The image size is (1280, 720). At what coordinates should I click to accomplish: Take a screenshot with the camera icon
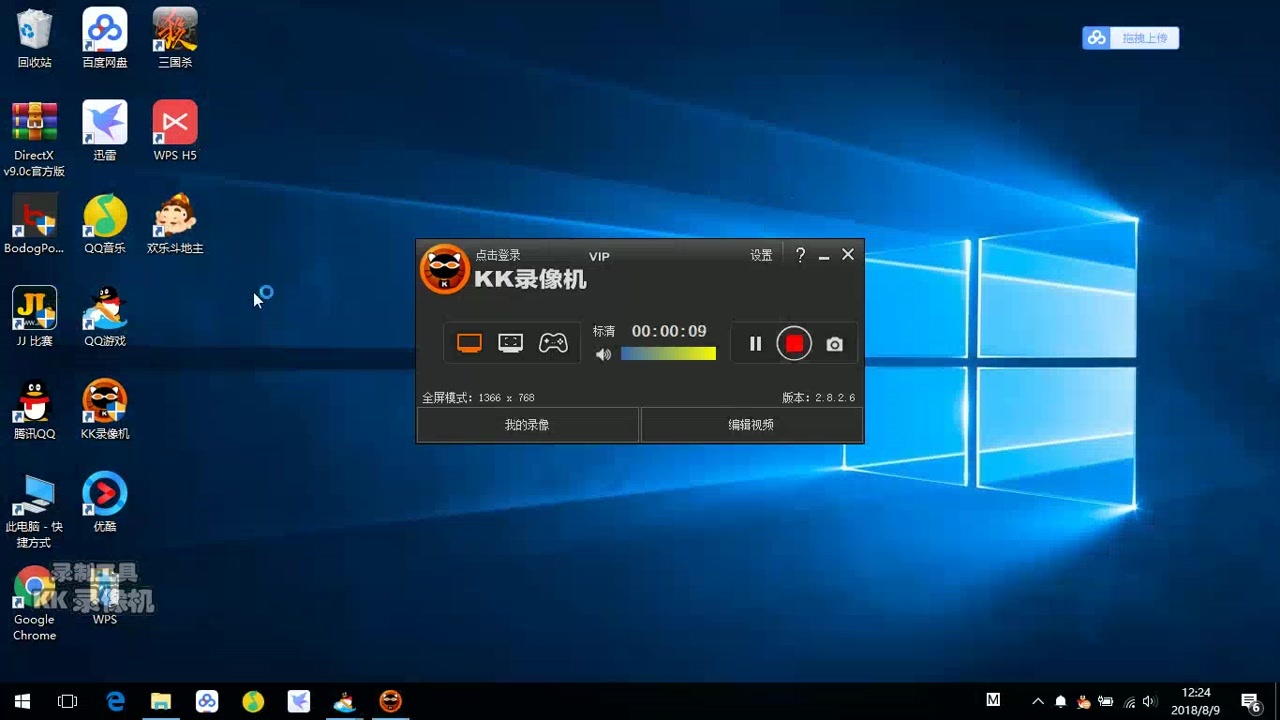coord(834,344)
